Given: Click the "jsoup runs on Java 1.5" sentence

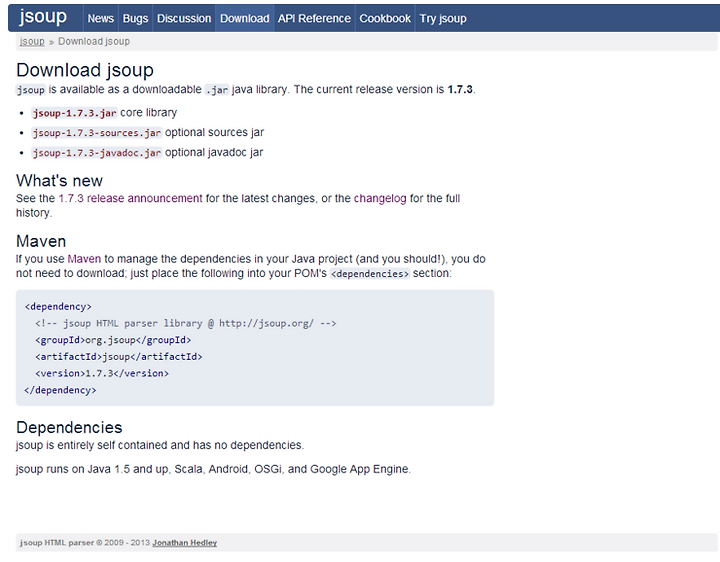Looking at the screenshot, I should point(214,469).
